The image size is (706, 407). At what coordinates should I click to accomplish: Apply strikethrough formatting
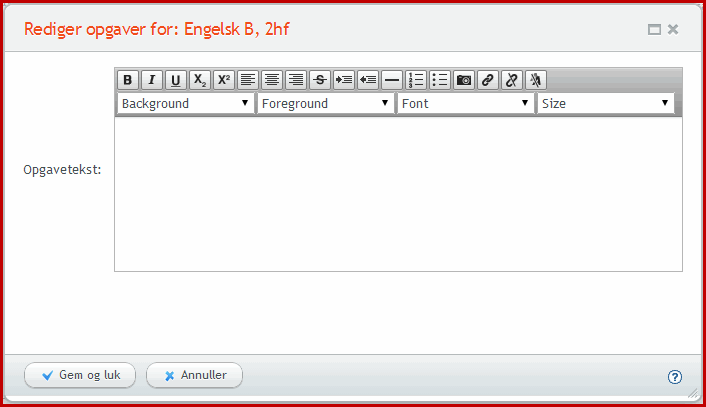coord(320,80)
